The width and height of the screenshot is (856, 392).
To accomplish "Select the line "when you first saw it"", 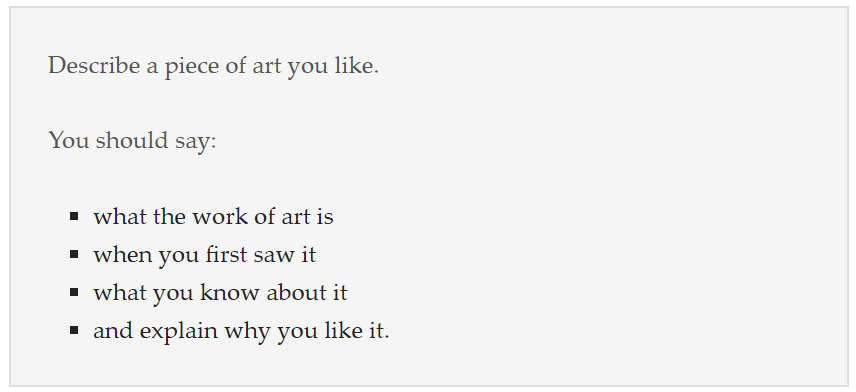I will pyautogui.click(x=205, y=255).
